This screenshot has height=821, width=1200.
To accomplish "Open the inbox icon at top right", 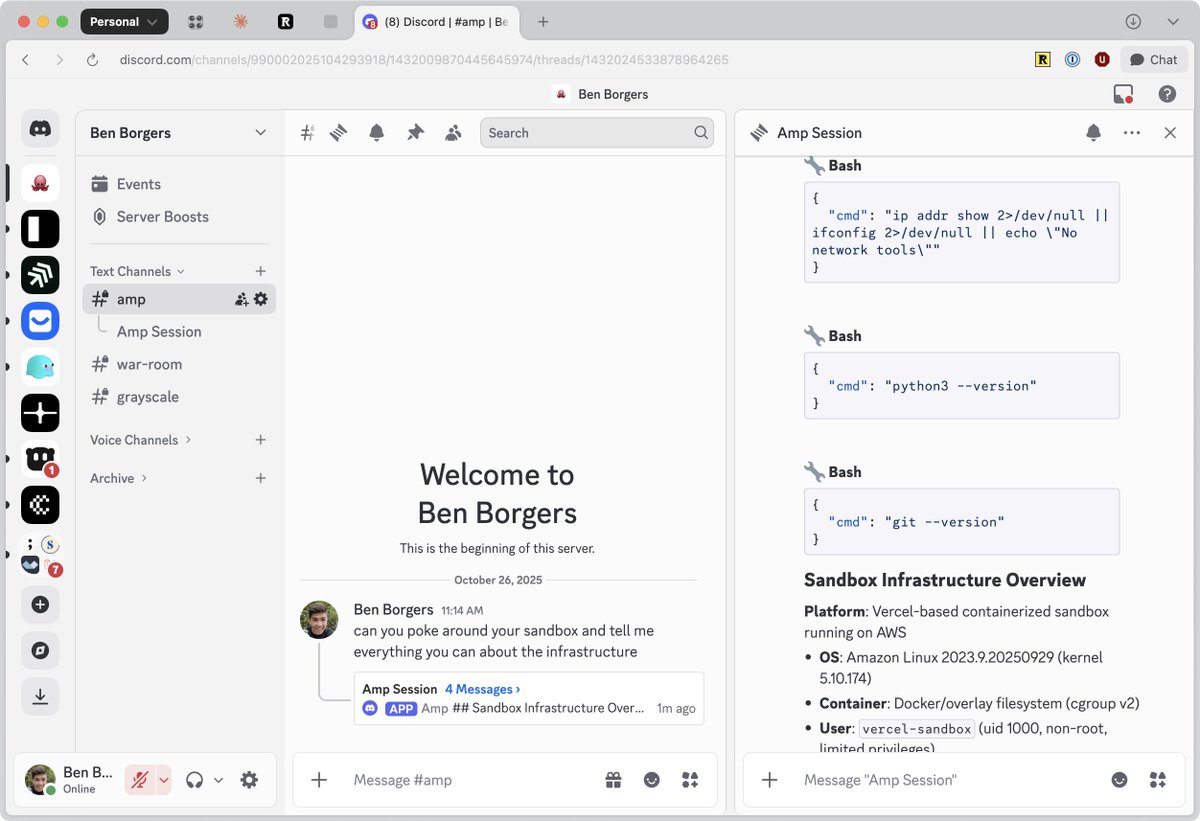I will (x=1123, y=94).
